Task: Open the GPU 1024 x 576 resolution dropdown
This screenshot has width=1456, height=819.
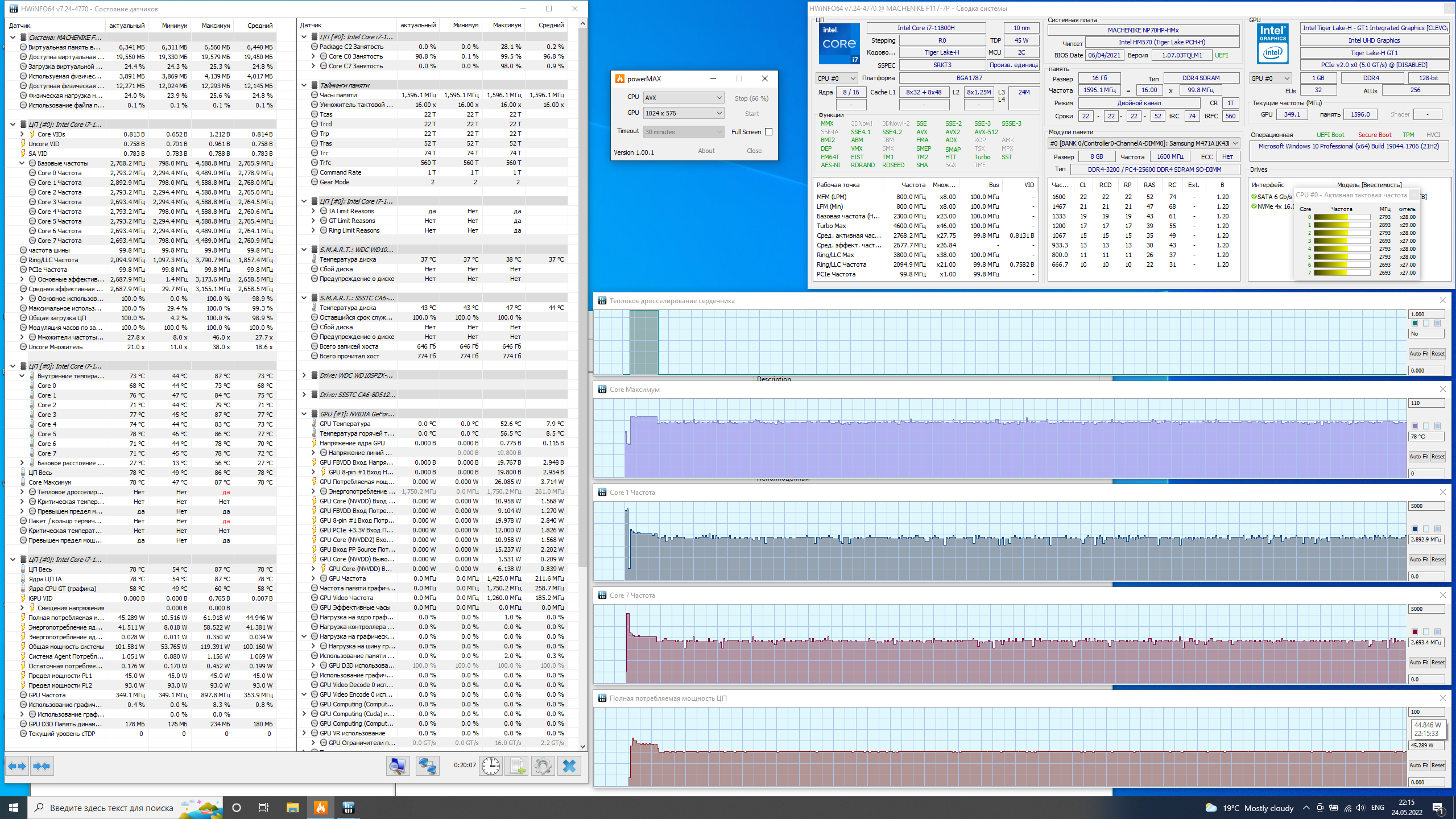Action: [683, 113]
